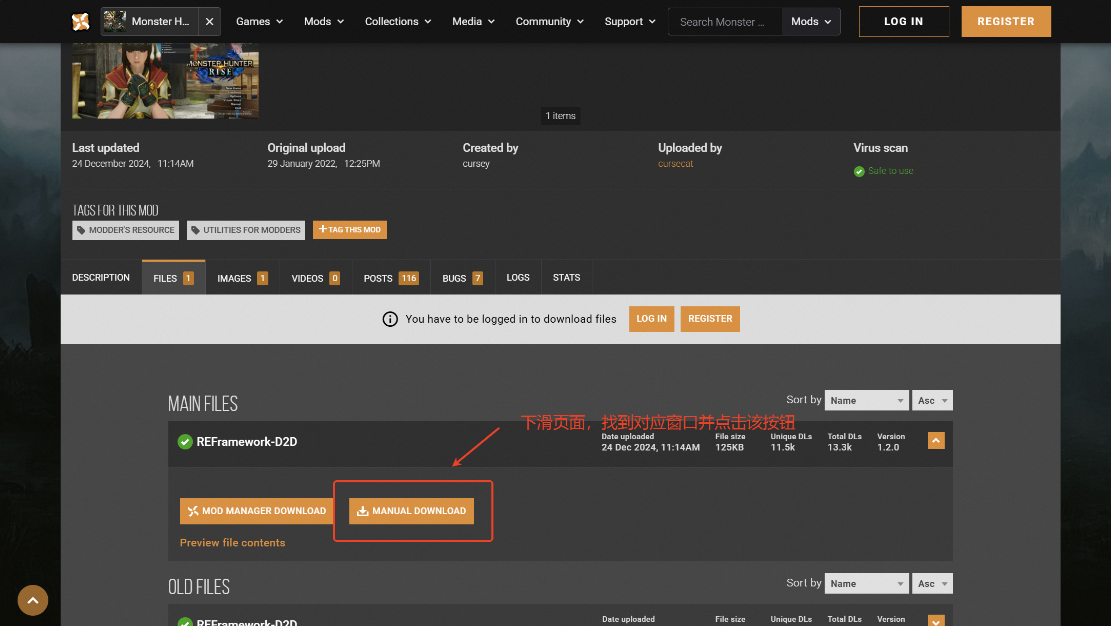Open the Preview file contents link
Screen dimensions: 1111x626
click(x=232, y=543)
